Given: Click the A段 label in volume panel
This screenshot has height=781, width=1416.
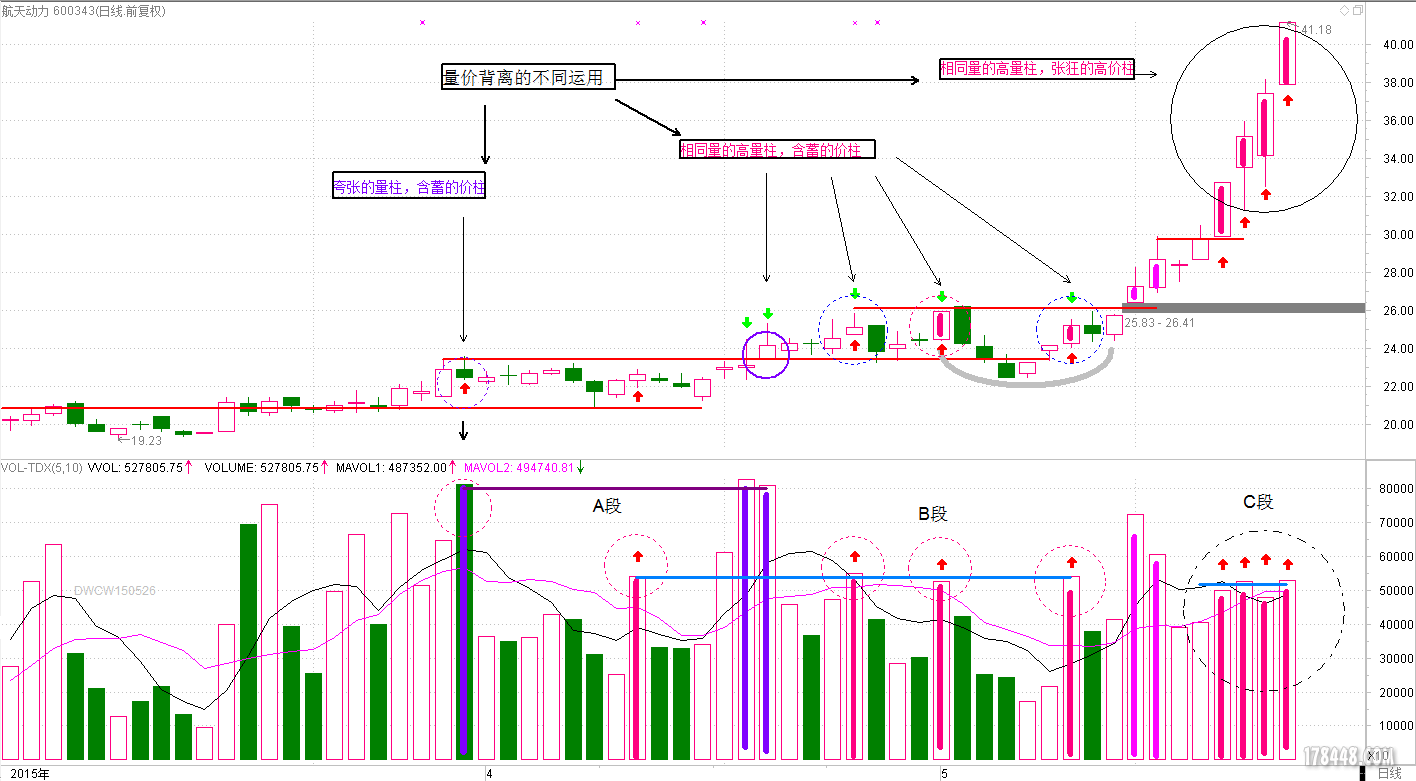Looking at the screenshot, I should [607, 506].
